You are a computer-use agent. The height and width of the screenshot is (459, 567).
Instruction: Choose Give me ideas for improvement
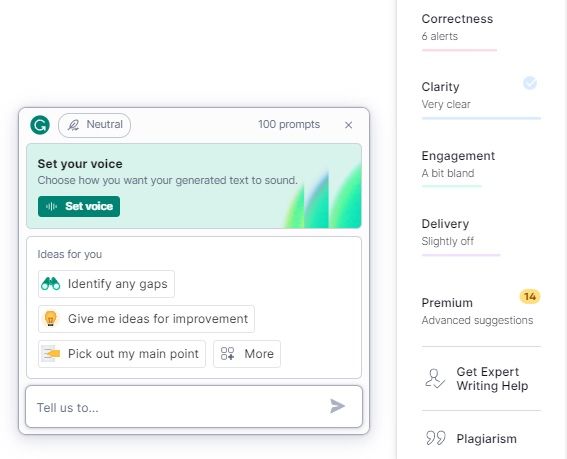click(x=146, y=319)
